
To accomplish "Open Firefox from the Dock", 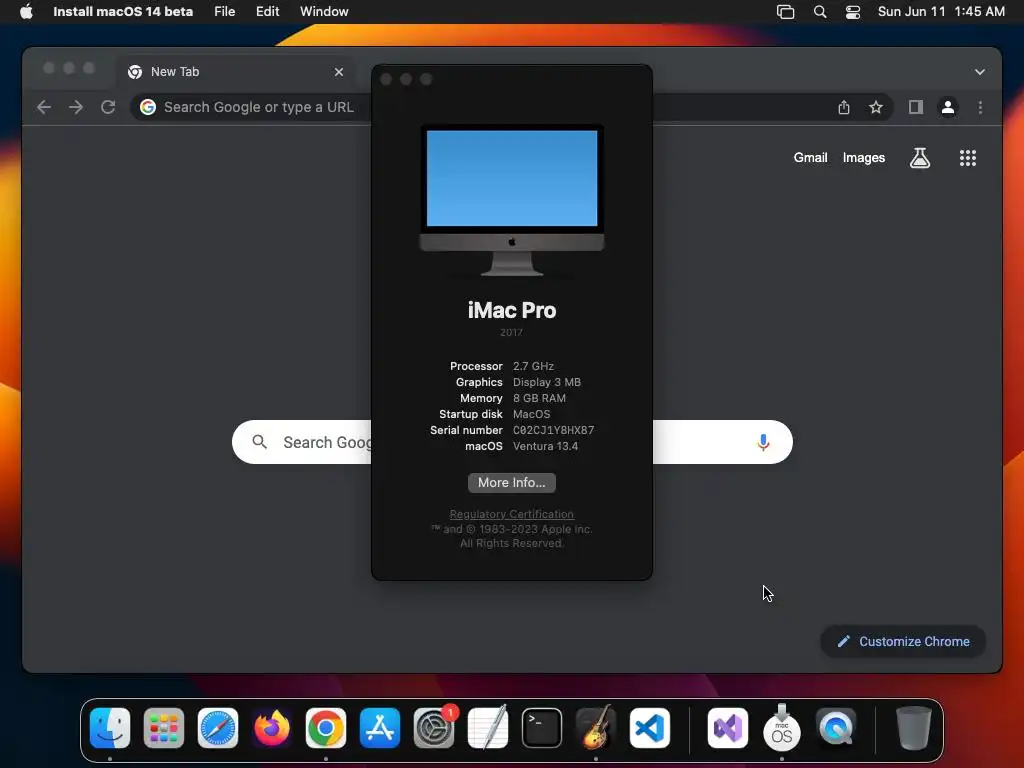I will 272,728.
